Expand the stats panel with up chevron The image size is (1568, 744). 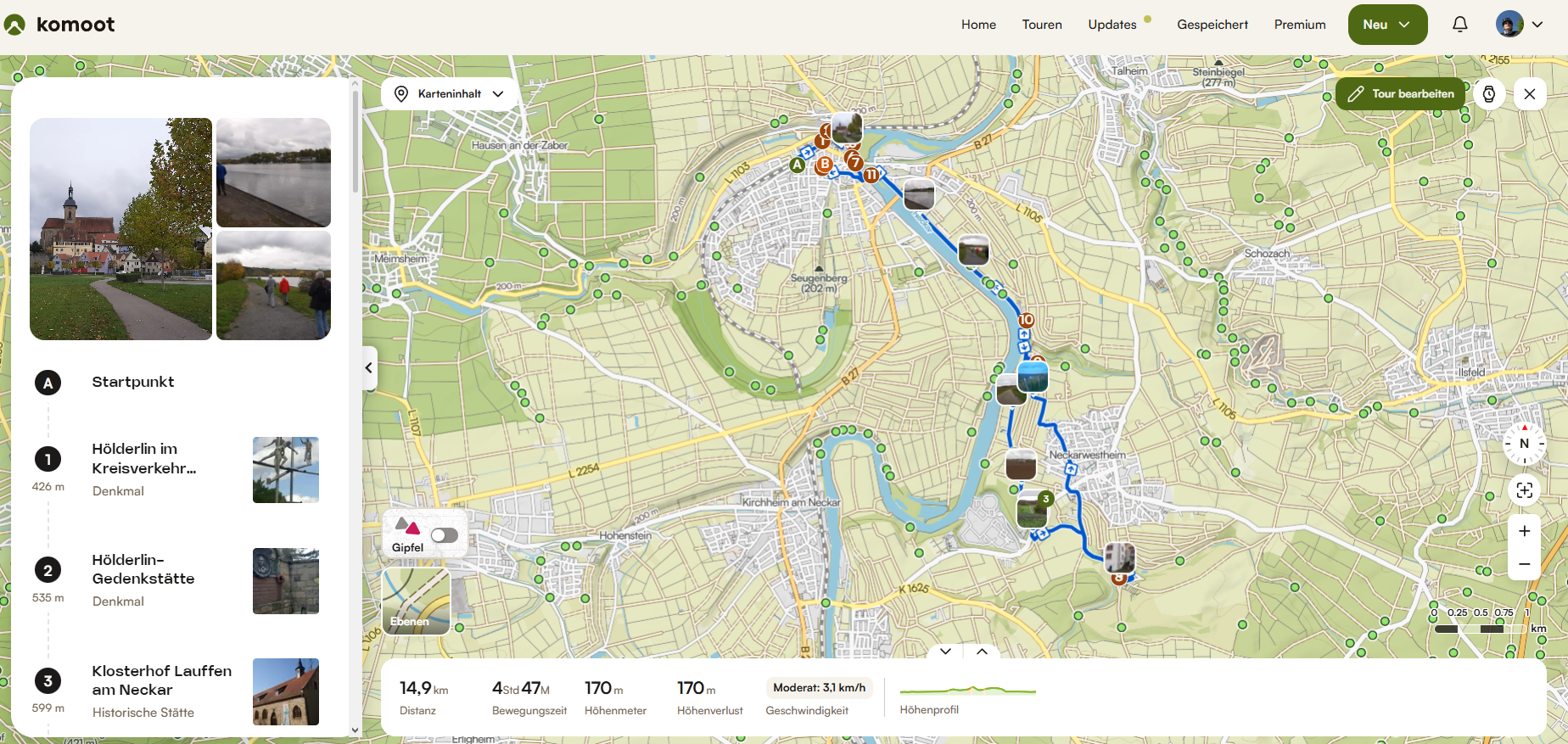[x=982, y=652]
